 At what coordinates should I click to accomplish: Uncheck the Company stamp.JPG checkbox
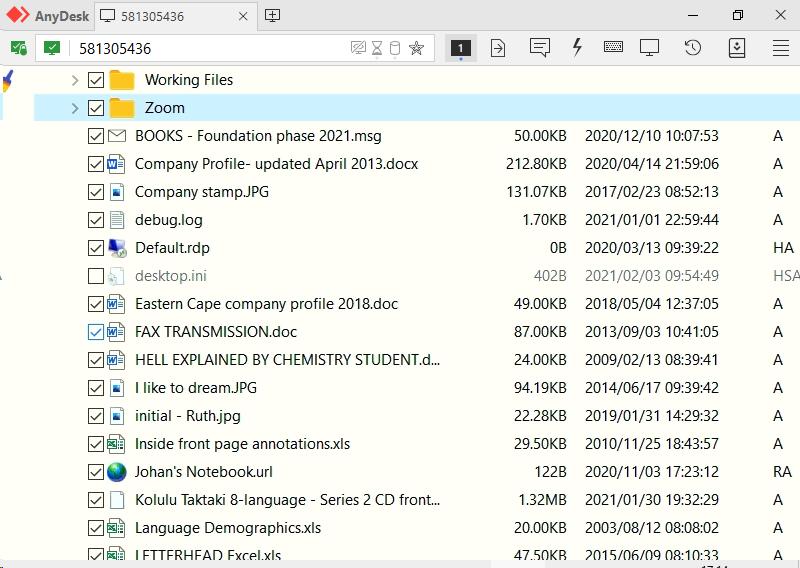[96, 192]
